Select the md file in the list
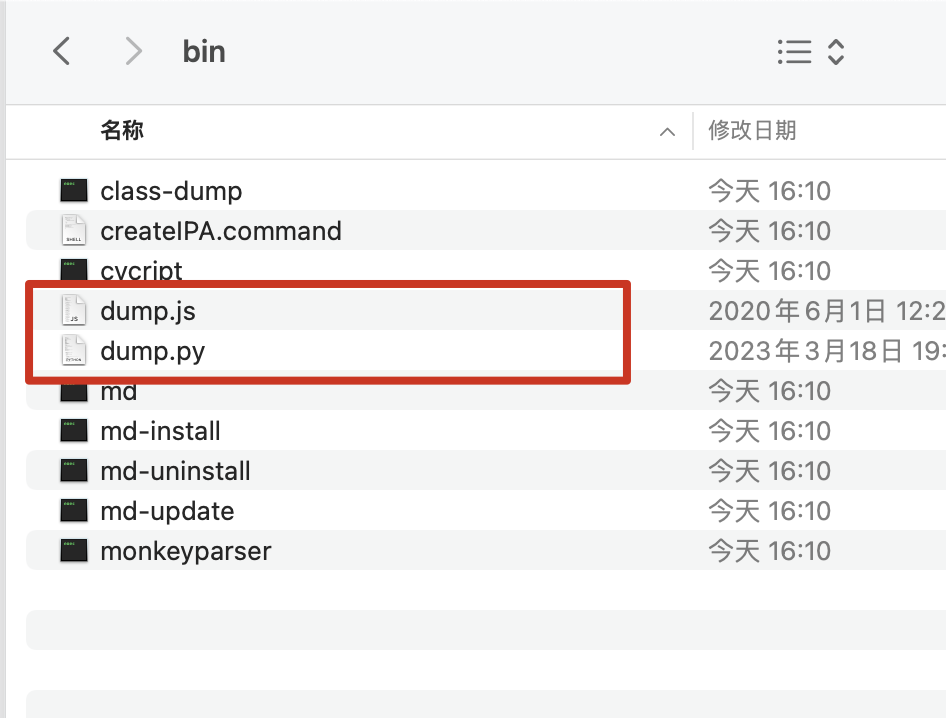Viewport: 946px width, 718px height. pyautogui.click(x=117, y=391)
